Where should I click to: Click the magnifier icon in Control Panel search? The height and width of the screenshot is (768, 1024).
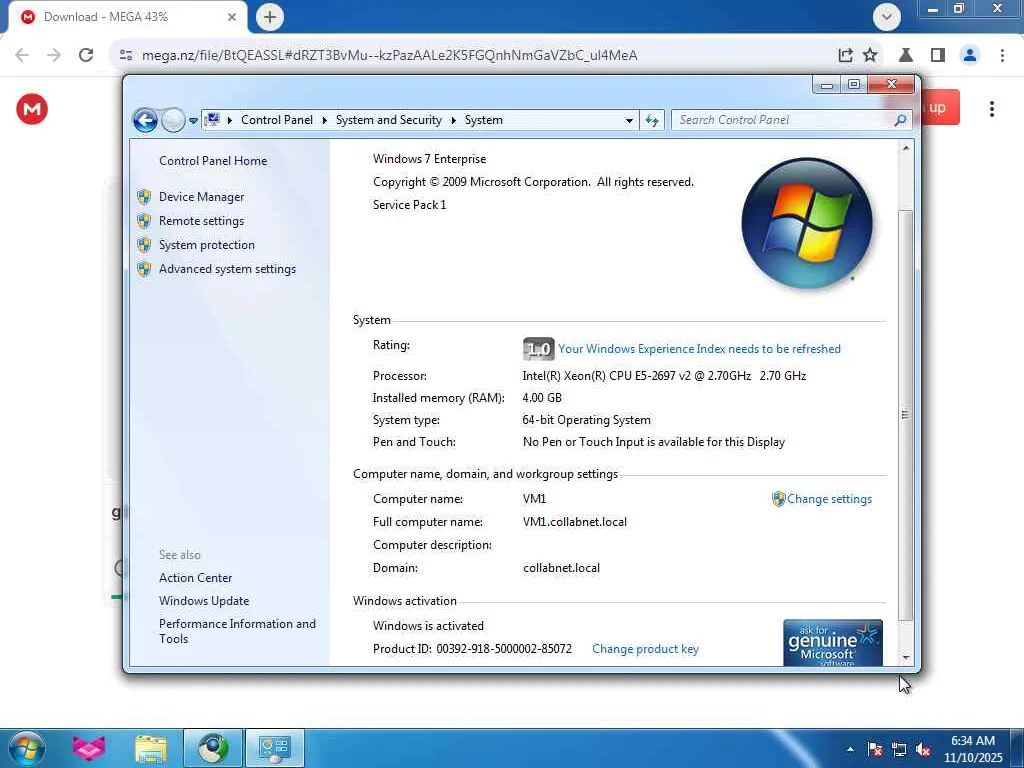pos(901,120)
